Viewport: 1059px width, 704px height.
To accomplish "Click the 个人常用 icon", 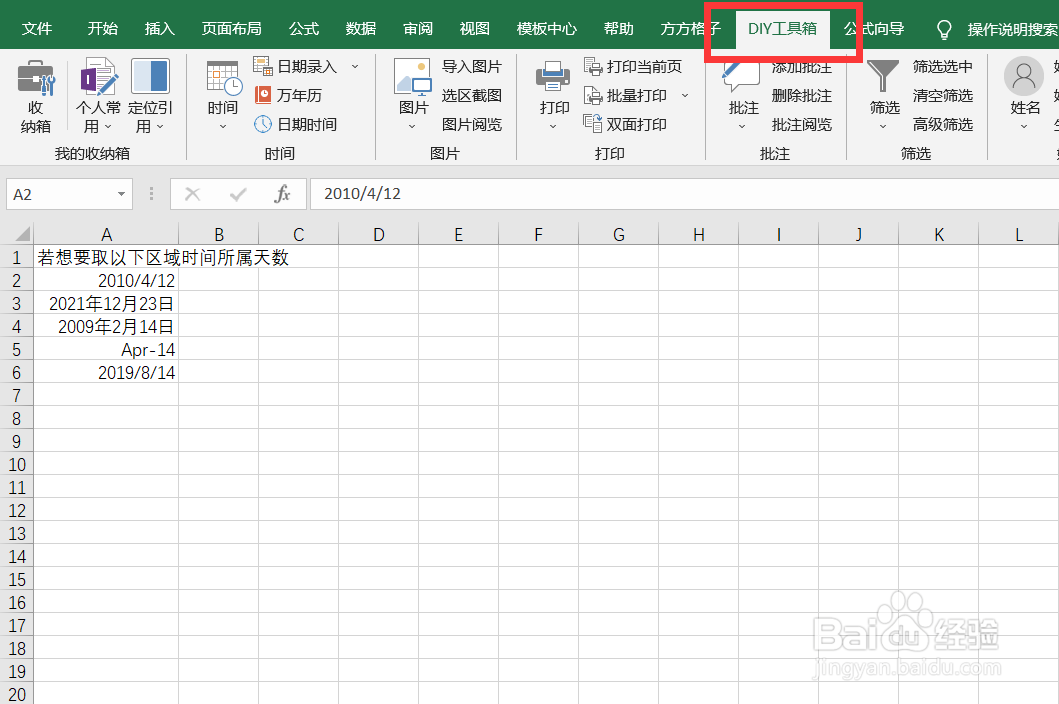I will [99, 76].
